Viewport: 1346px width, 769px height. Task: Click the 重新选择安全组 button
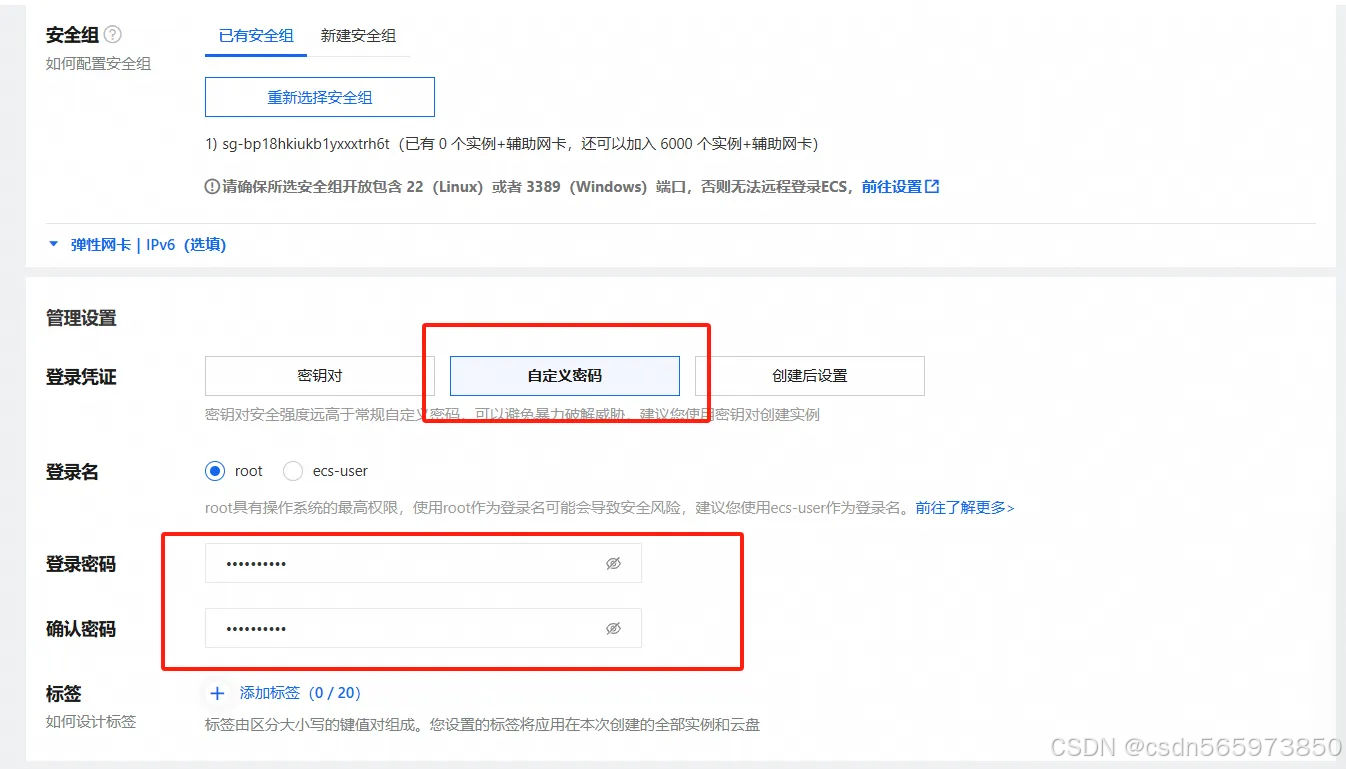click(x=319, y=96)
